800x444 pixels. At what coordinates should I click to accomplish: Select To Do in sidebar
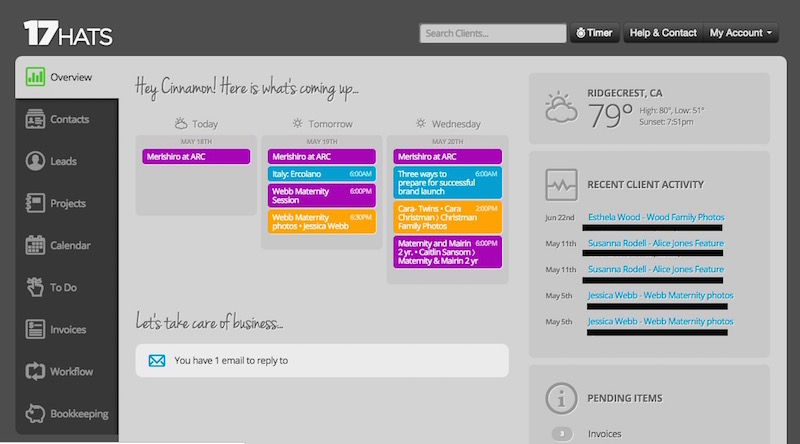tap(63, 287)
